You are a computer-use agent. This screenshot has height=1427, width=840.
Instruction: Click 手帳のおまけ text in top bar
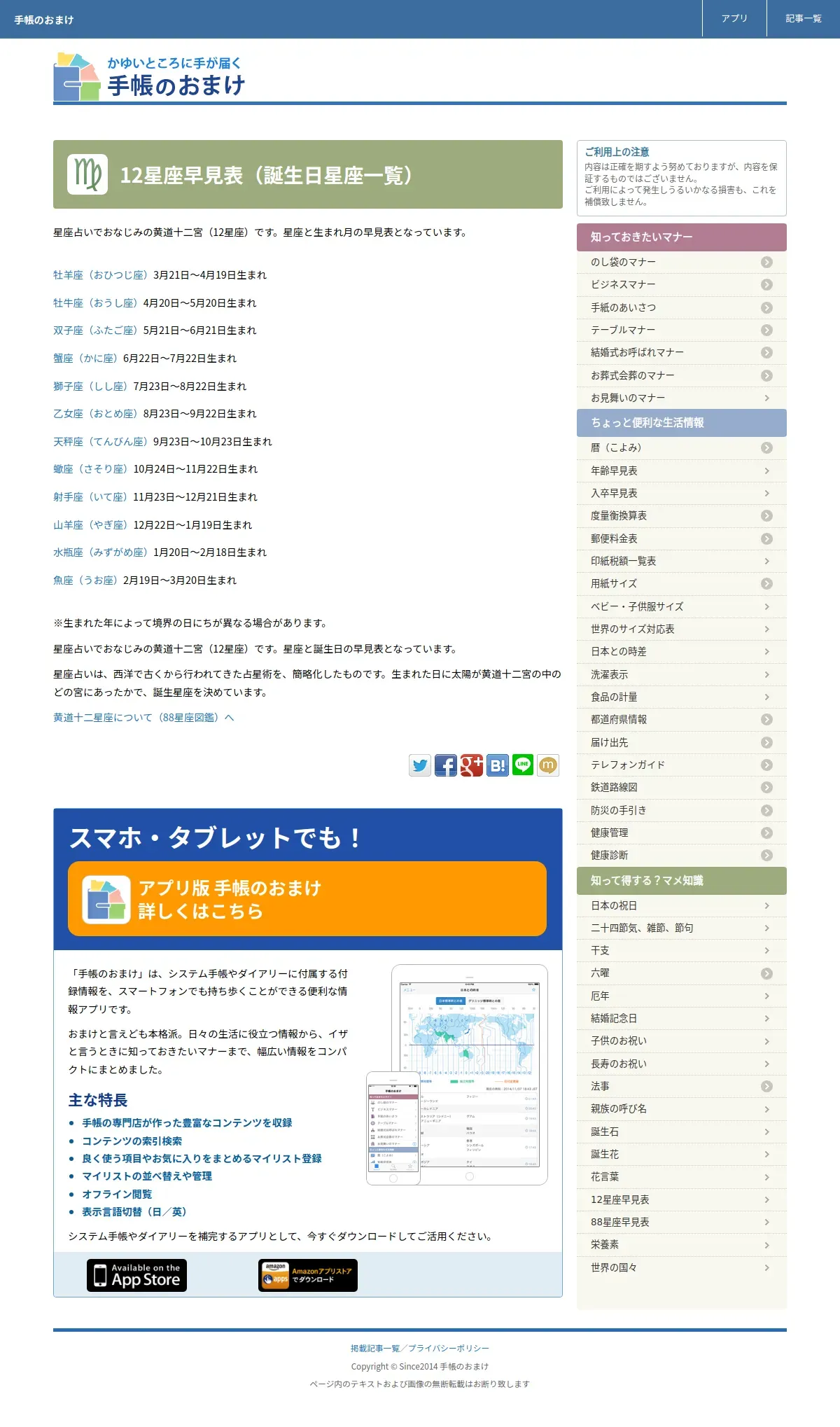pyautogui.click(x=44, y=20)
